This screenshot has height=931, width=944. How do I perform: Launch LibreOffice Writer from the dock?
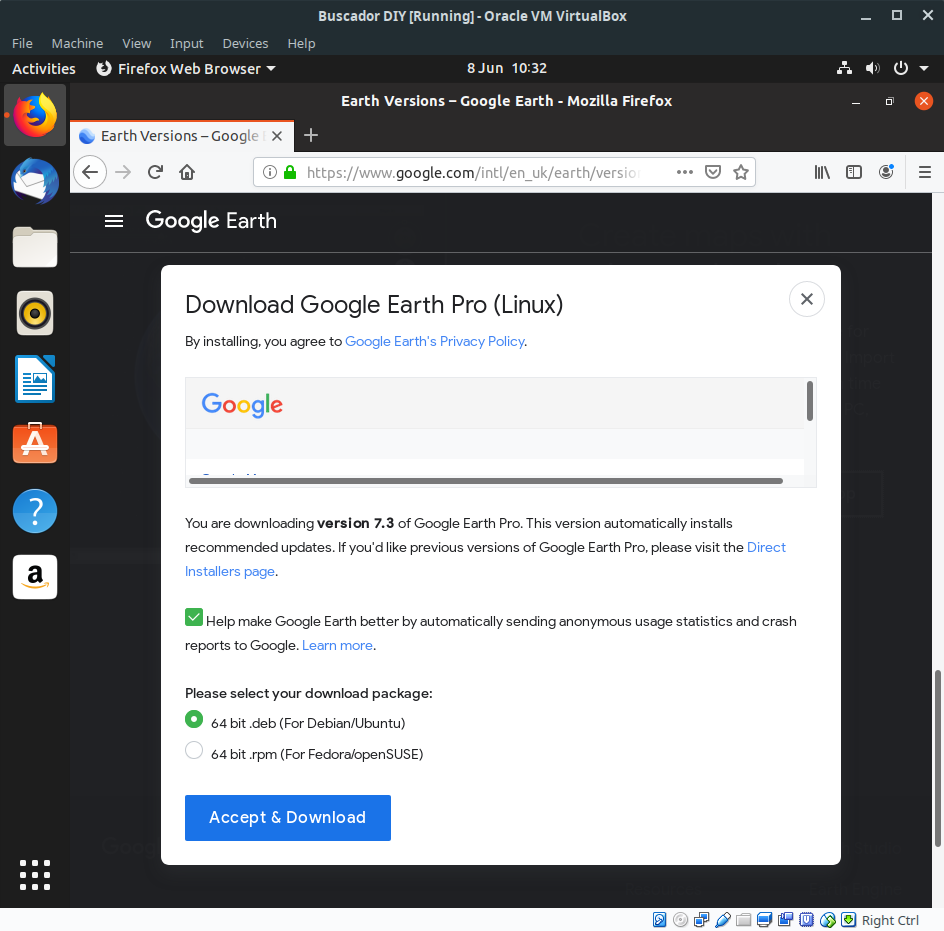pos(35,379)
